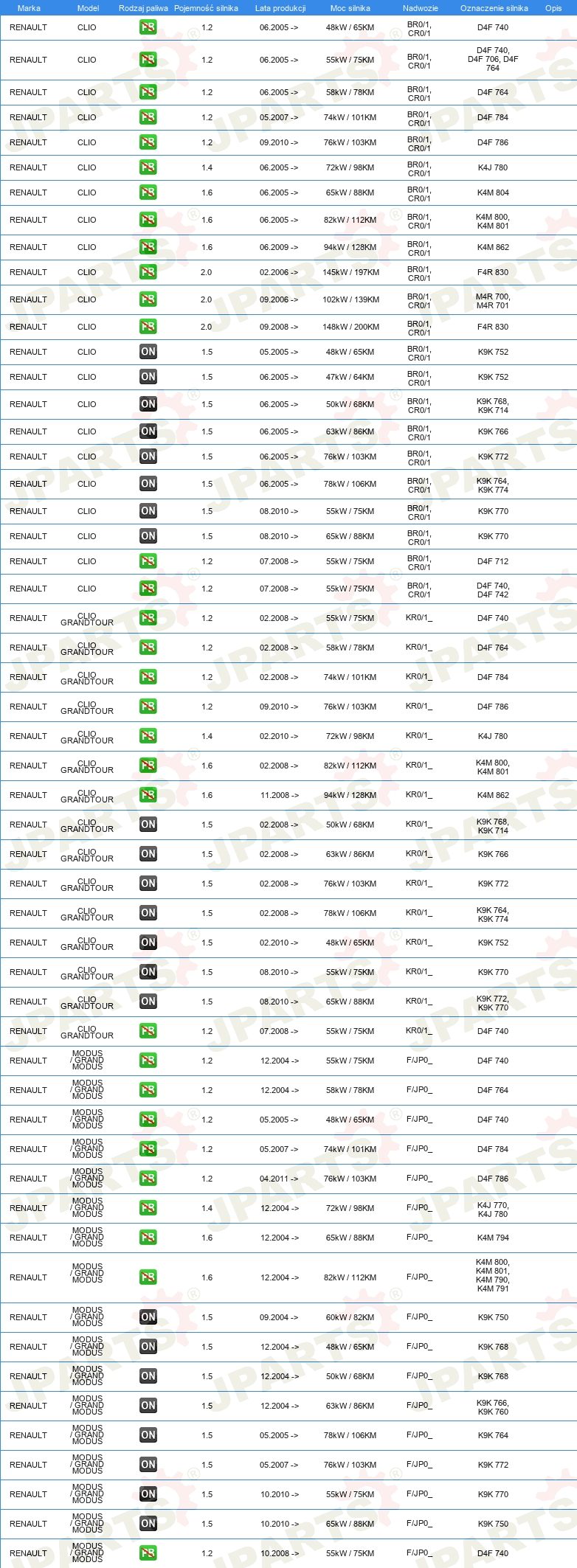
Task: Click the 'Marka' column header
Action: 29,8
